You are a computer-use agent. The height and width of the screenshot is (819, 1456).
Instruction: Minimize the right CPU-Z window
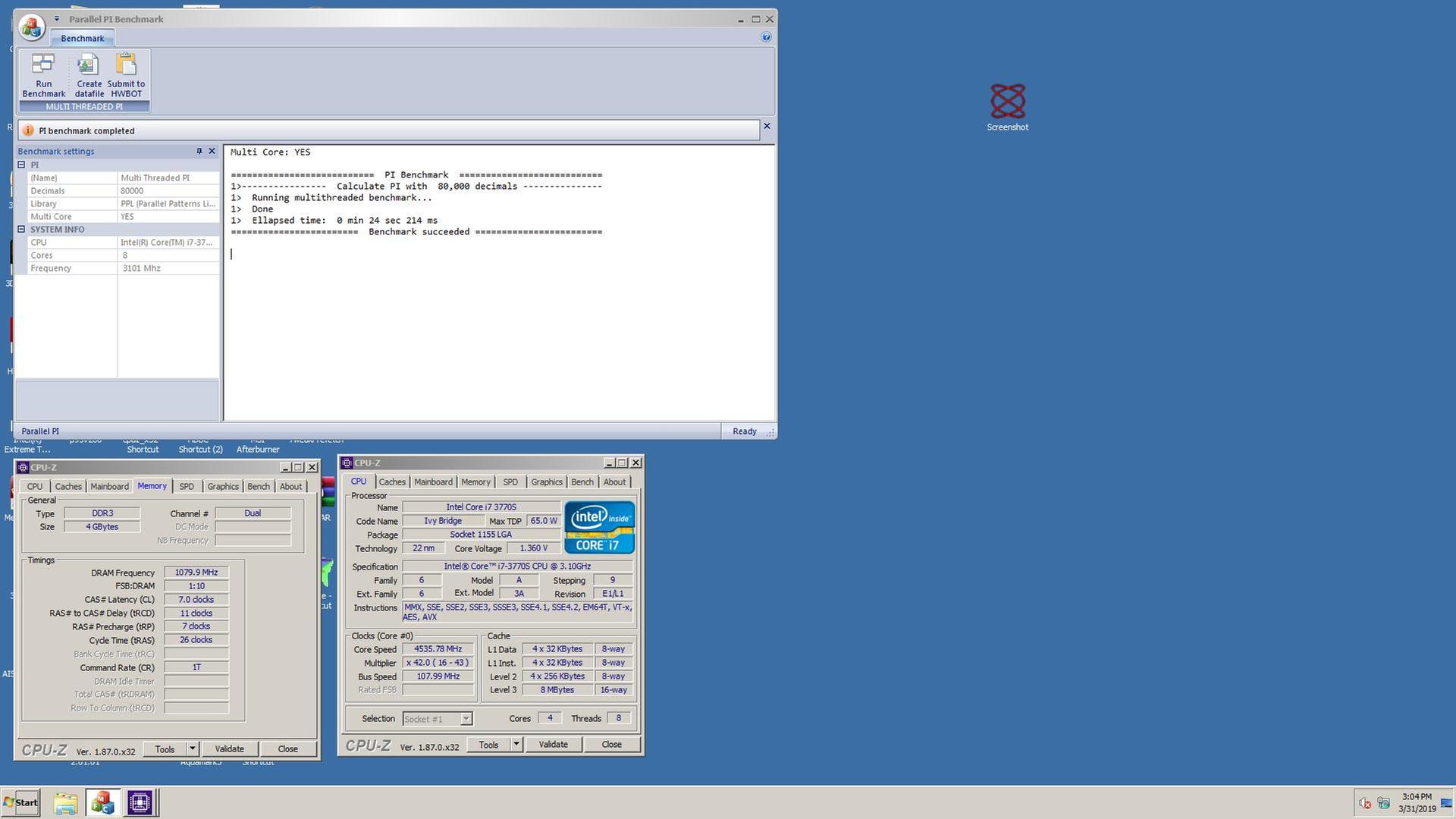(x=609, y=463)
